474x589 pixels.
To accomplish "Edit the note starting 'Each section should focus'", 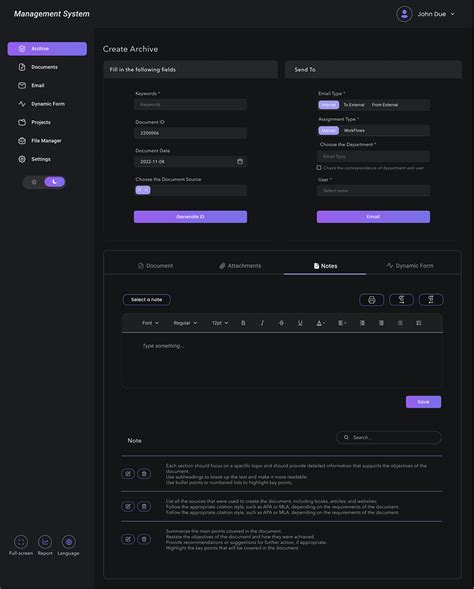I will (x=128, y=474).
